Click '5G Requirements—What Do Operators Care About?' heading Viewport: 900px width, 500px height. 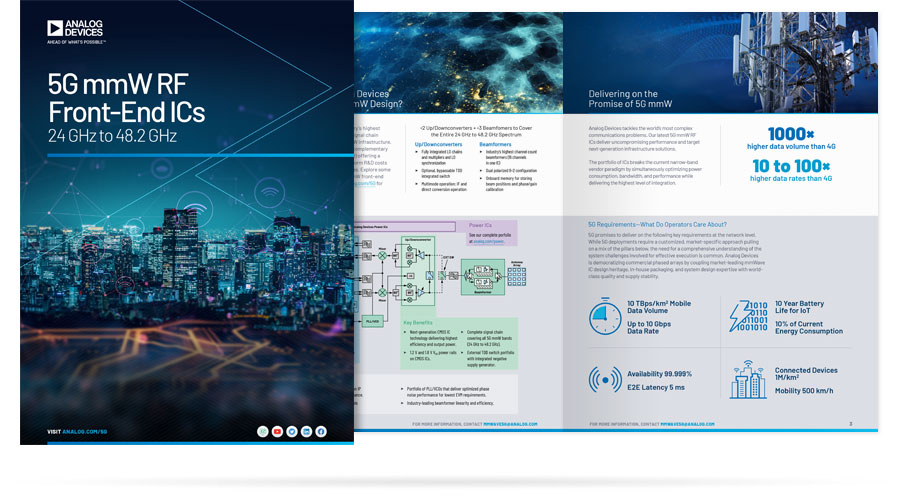coord(657,224)
